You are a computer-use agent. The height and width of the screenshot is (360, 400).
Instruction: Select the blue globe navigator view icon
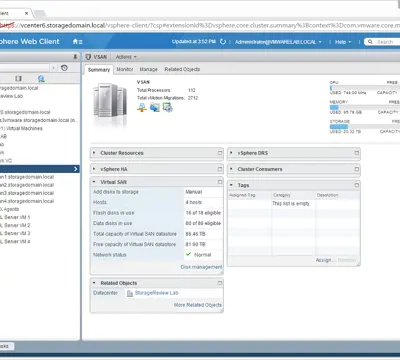pyautogui.click(x=41, y=79)
